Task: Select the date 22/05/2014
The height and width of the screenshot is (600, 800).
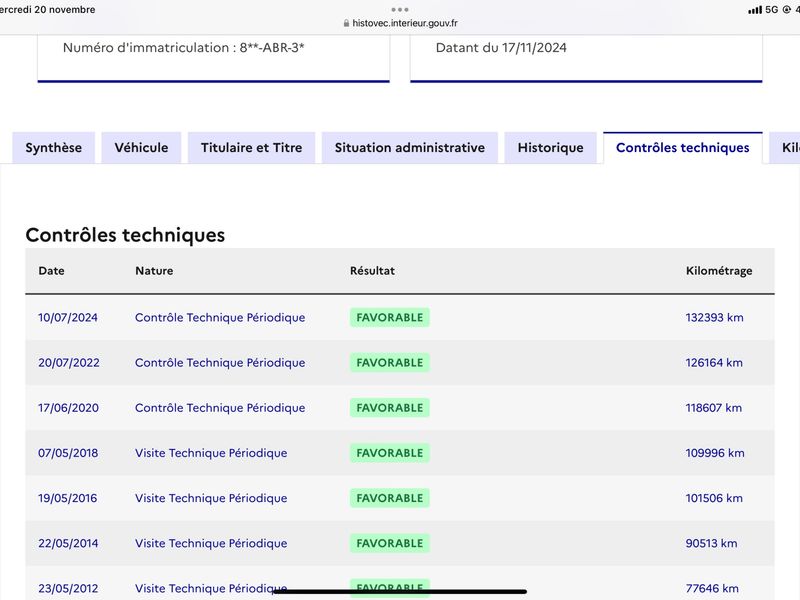Action: [68, 543]
